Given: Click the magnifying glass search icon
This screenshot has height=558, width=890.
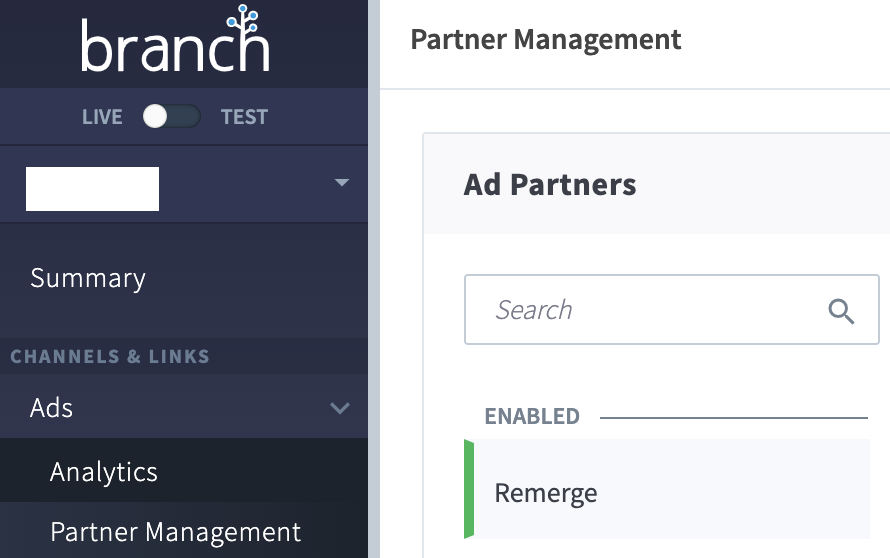Looking at the screenshot, I should [x=841, y=311].
